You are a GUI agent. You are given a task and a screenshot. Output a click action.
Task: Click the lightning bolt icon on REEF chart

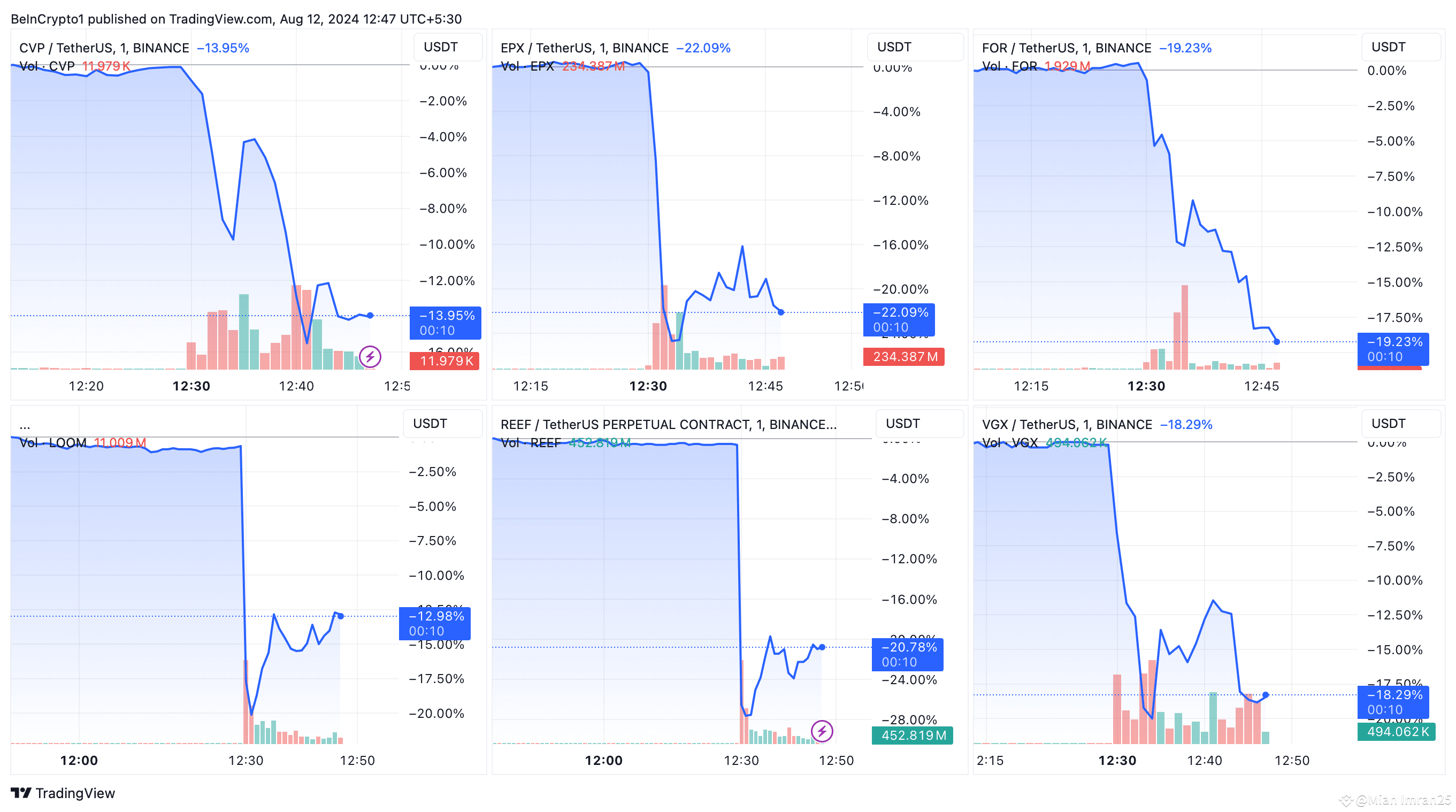(822, 731)
